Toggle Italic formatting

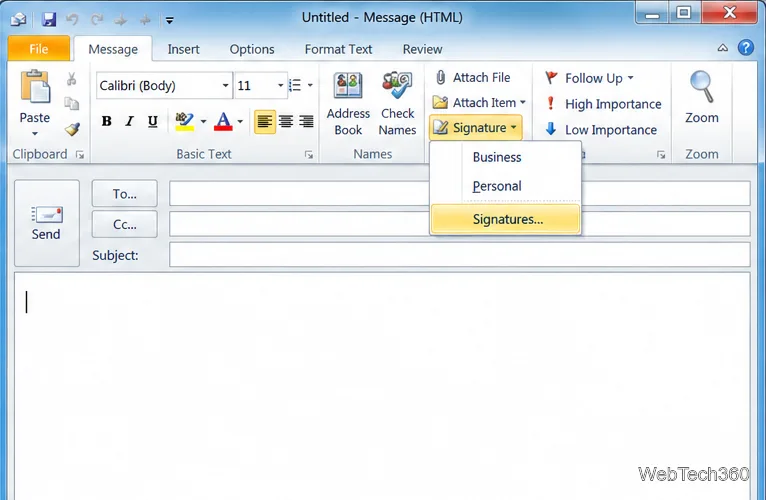(x=129, y=121)
